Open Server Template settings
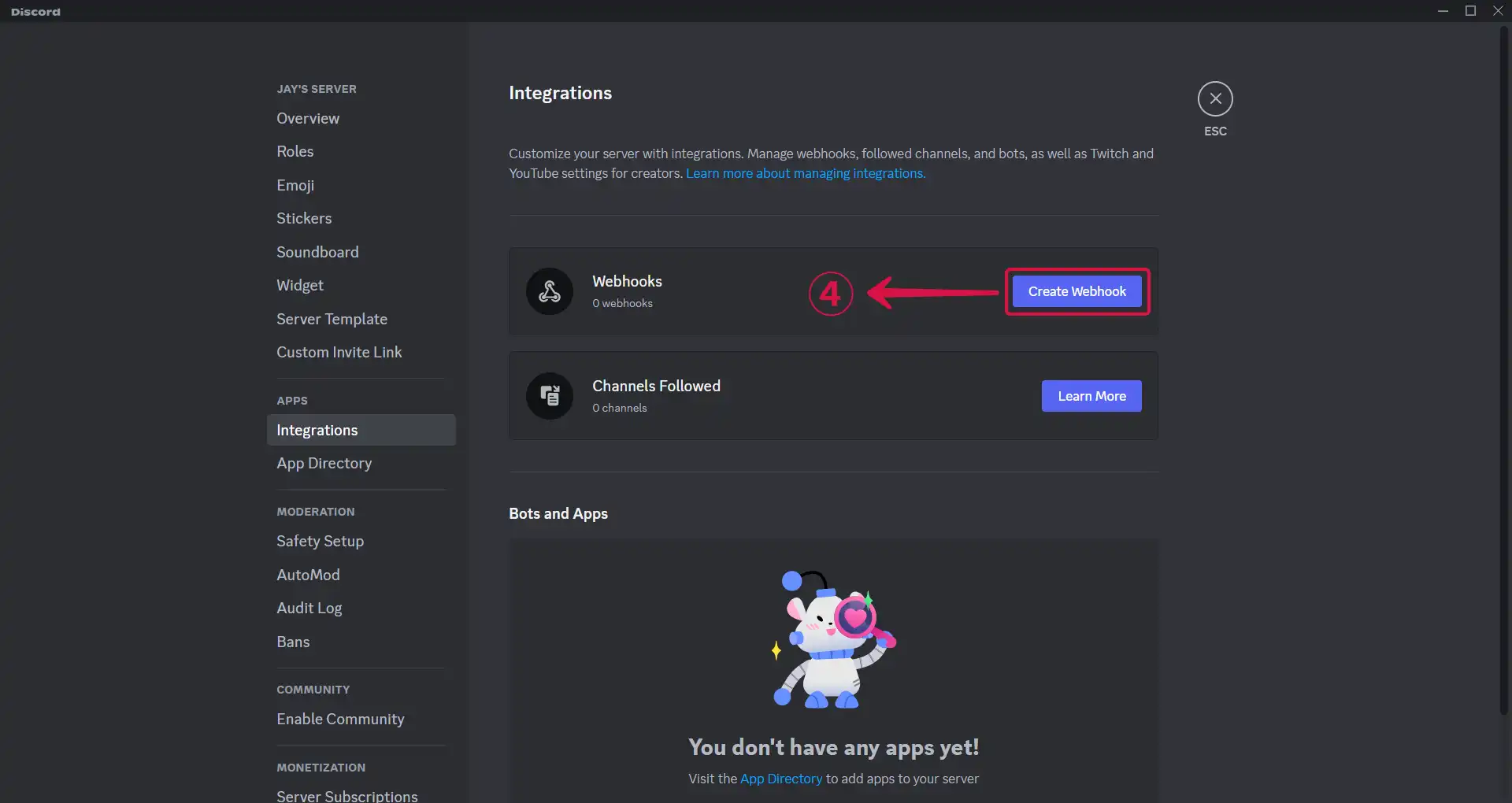Image resolution: width=1512 pixels, height=803 pixels. (x=361, y=319)
